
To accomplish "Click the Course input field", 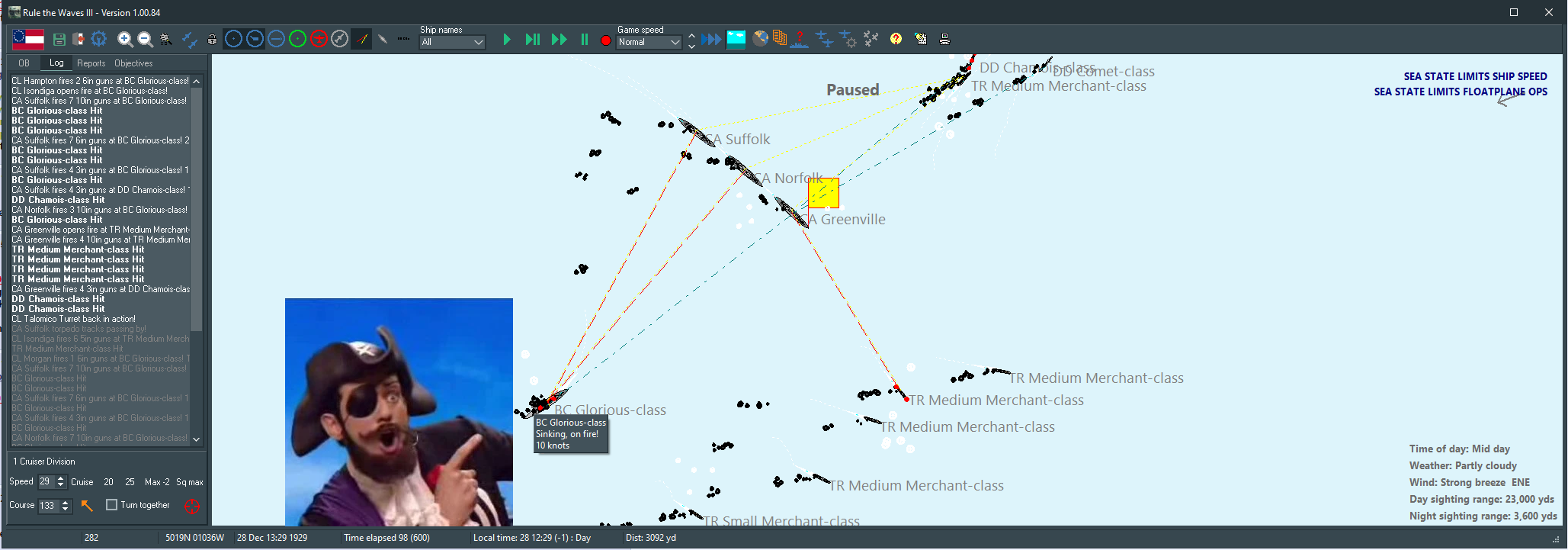I will pos(49,506).
